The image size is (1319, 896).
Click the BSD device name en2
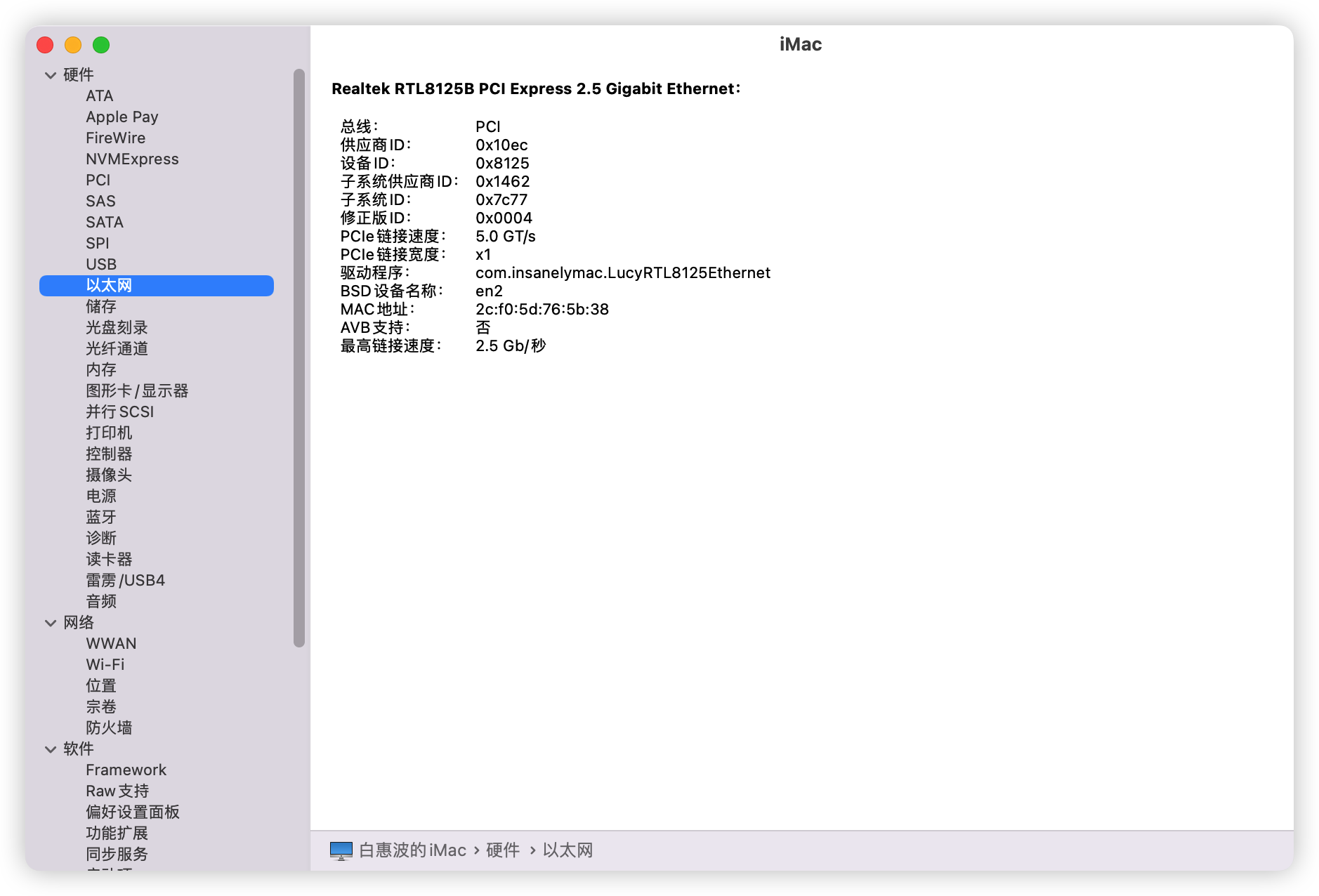coord(489,291)
